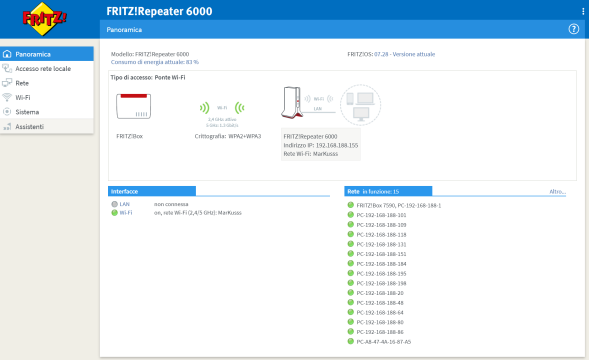
Task: Click the Assistenti sidebar icon
Action: (x=7, y=127)
